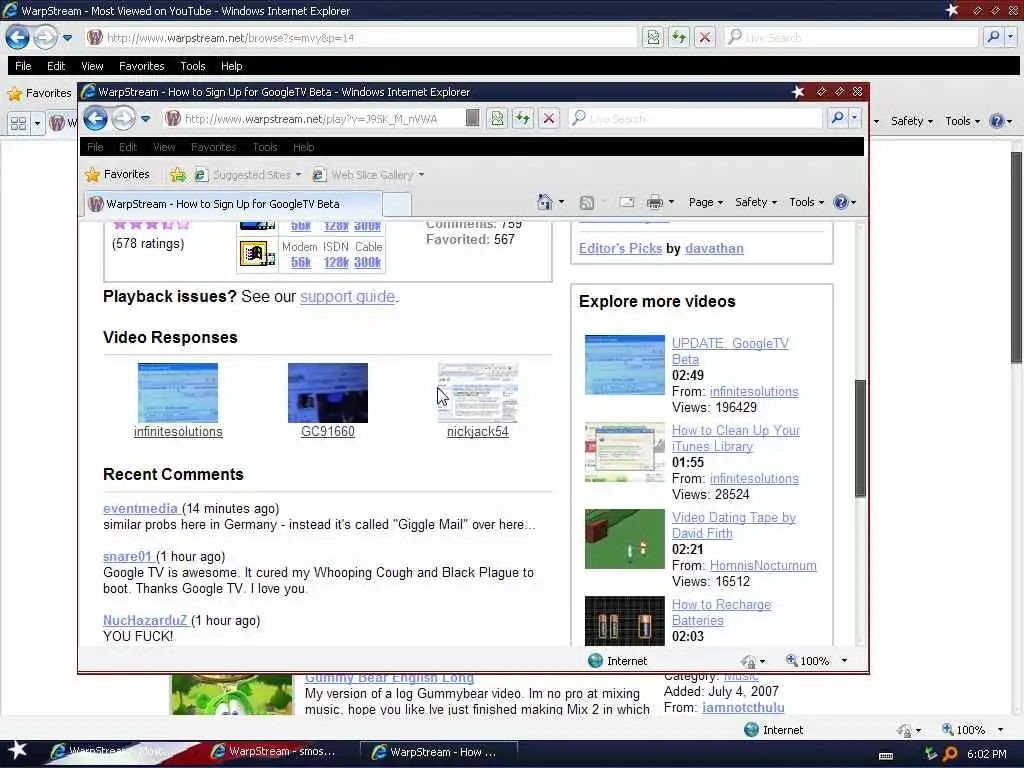Open search provider dropdown in front window
This screenshot has height=768, width=1024.
pyautogui.click(x=854, y=118)
